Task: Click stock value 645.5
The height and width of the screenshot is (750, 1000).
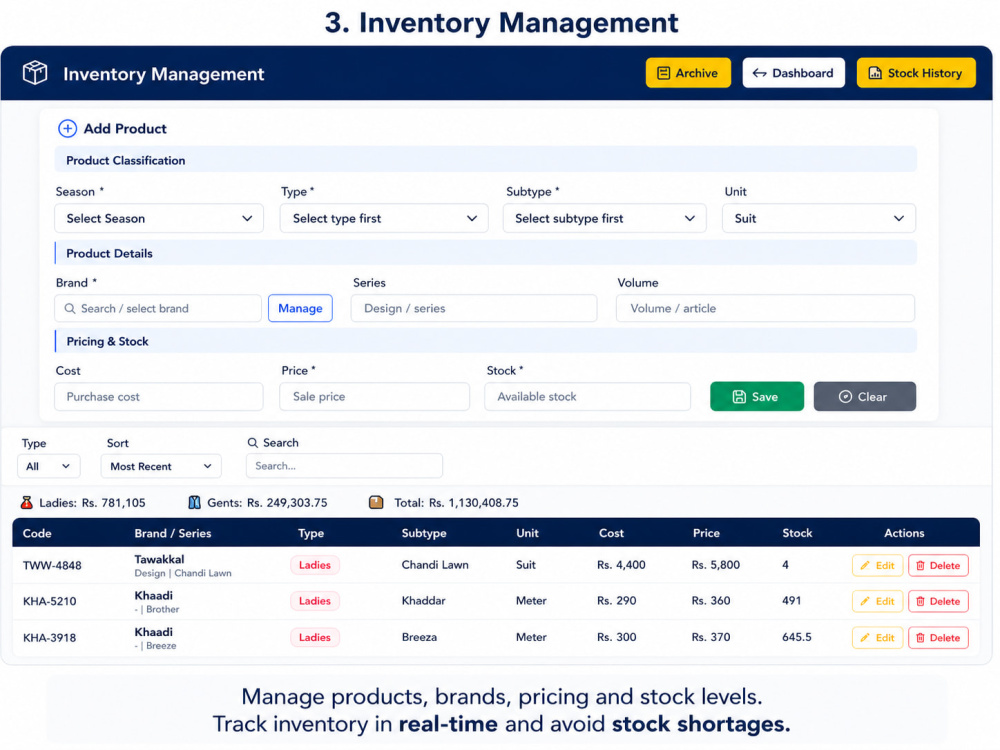Action: point(797,637)
